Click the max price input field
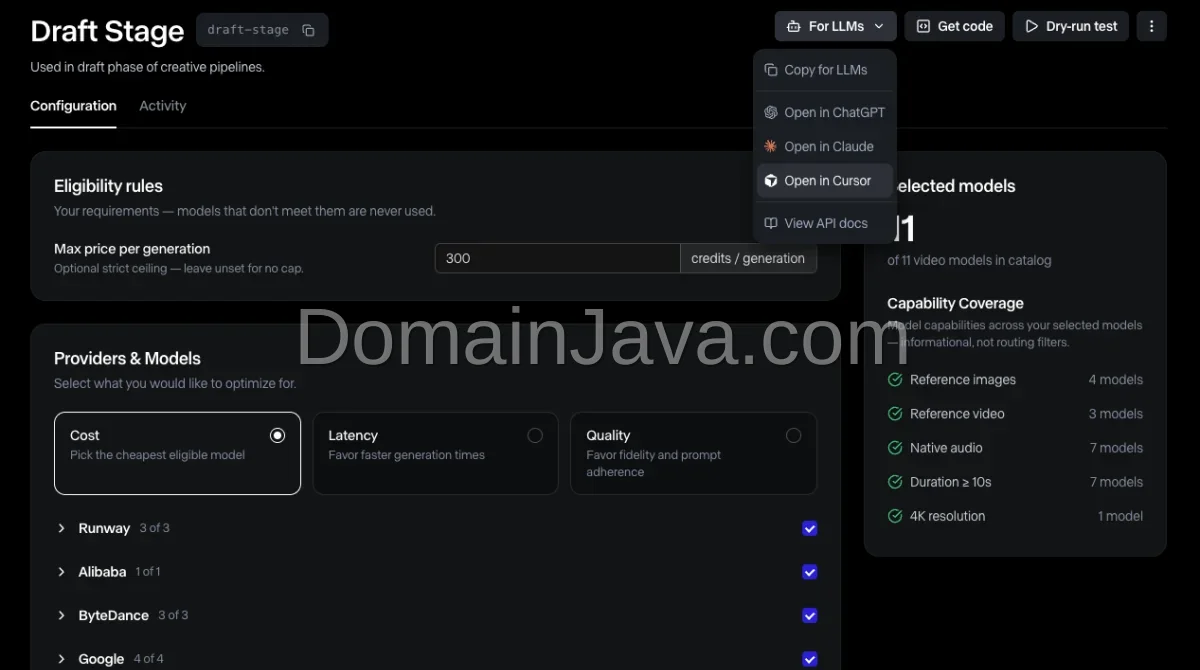Viewport: 1200px width, 670px height. point(558,258)
